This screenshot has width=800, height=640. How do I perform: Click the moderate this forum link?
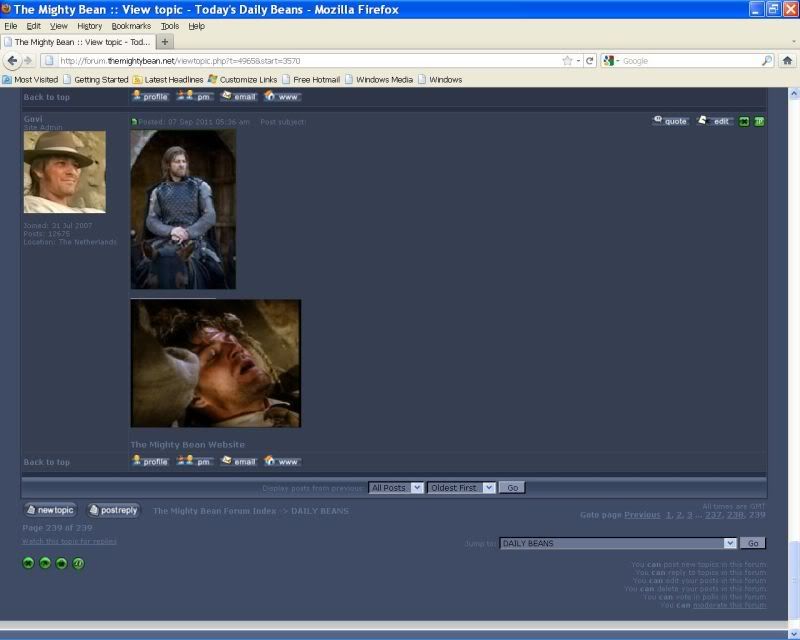click(730, 605)
